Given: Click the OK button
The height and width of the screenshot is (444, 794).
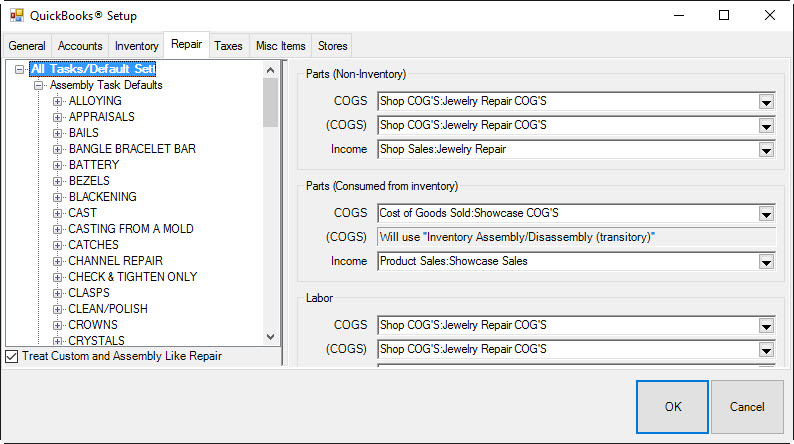Looking at the screenshot, I should coord(672,407).
